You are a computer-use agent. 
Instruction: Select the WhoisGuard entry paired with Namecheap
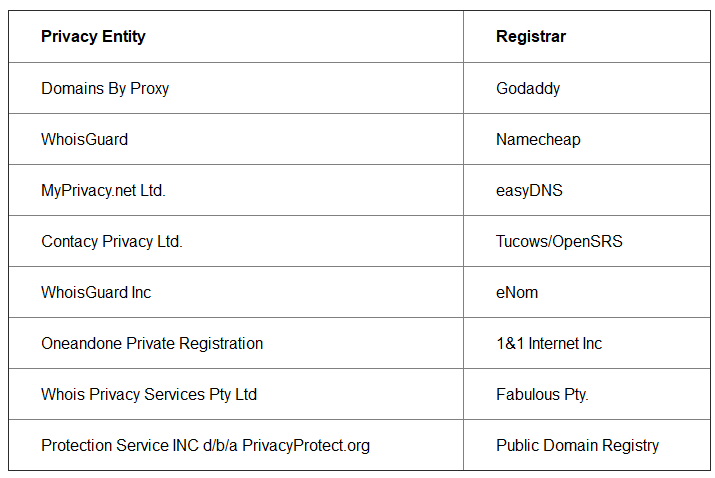[84, 140]
